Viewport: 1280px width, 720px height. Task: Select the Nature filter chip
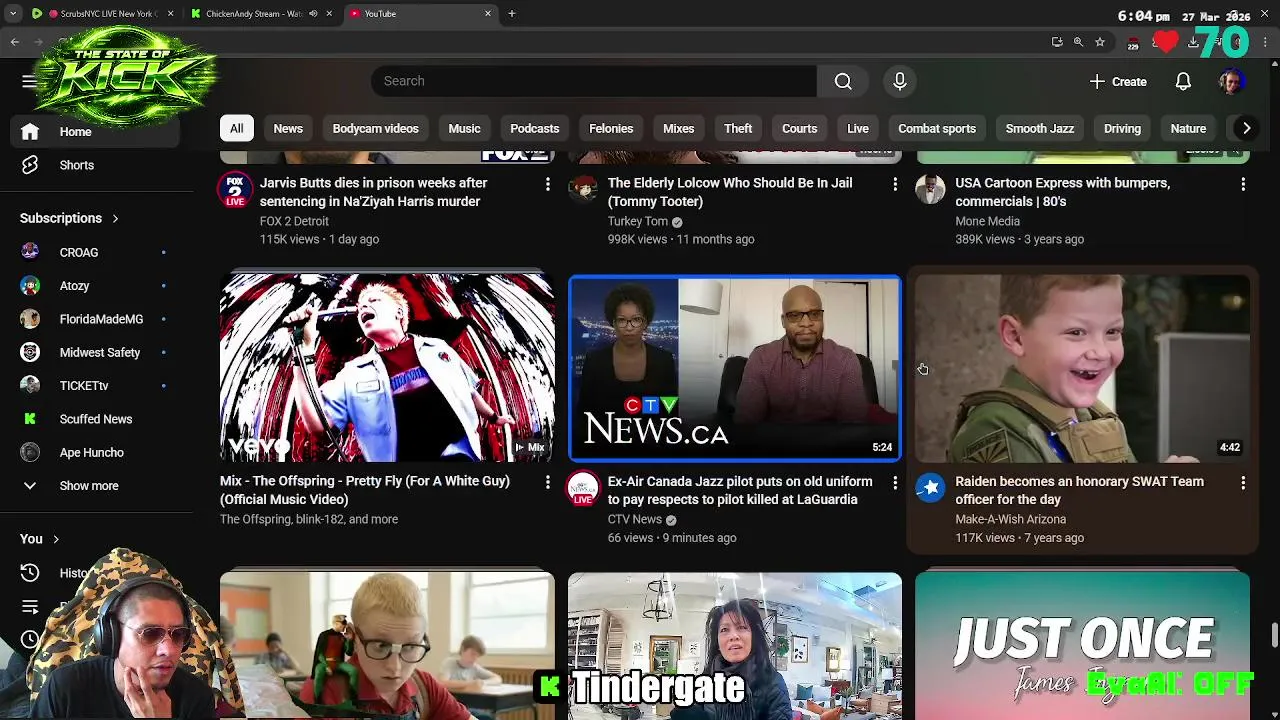click(1188, 128)
